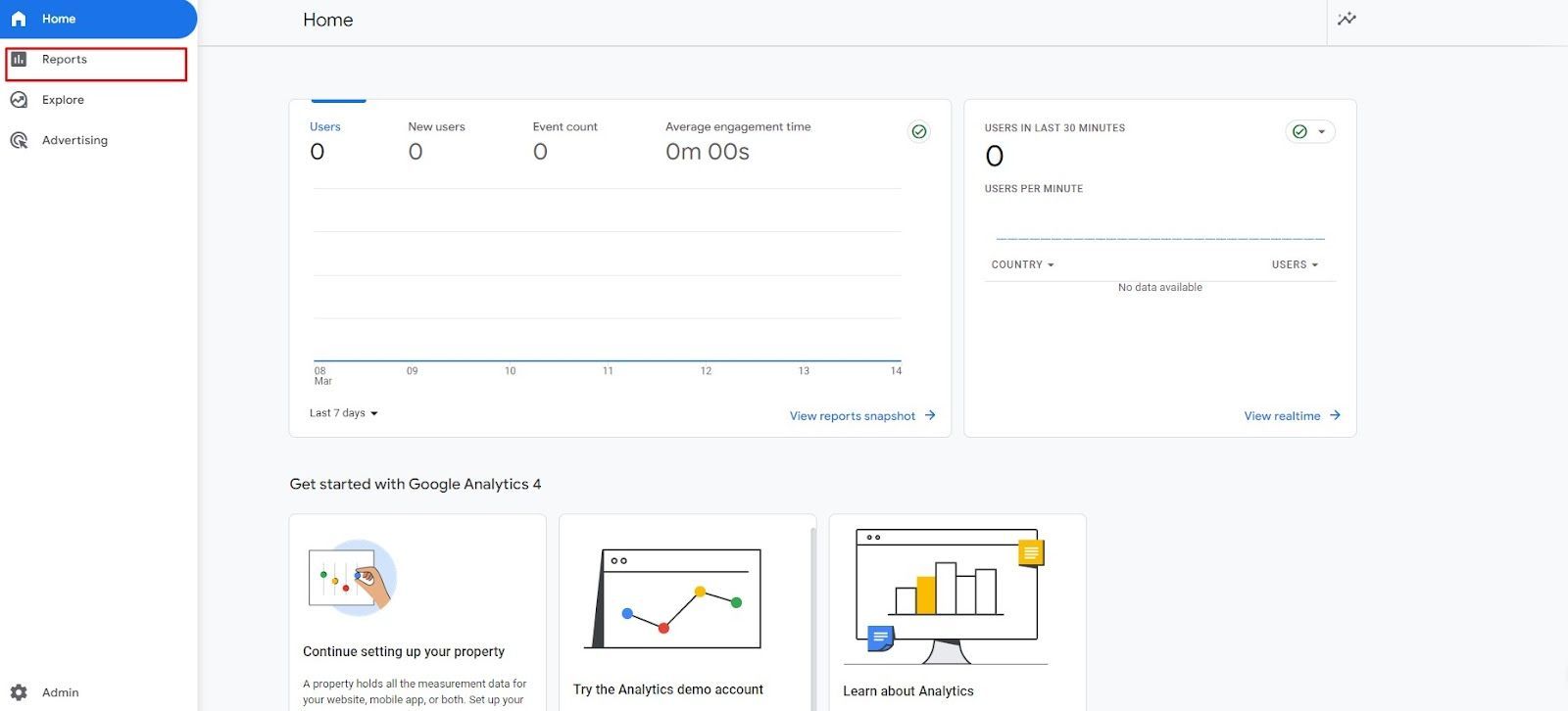Click the Reports bar chart icon
This screenshot has width=1568, height=711.
coord(19,60)
